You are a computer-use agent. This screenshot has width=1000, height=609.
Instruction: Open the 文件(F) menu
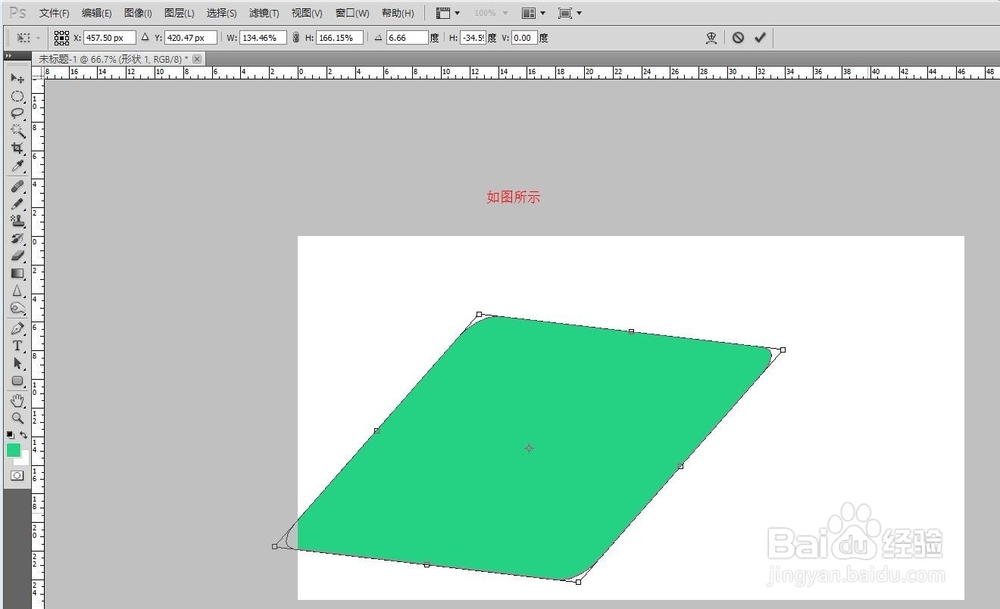(x=54, y=13)
